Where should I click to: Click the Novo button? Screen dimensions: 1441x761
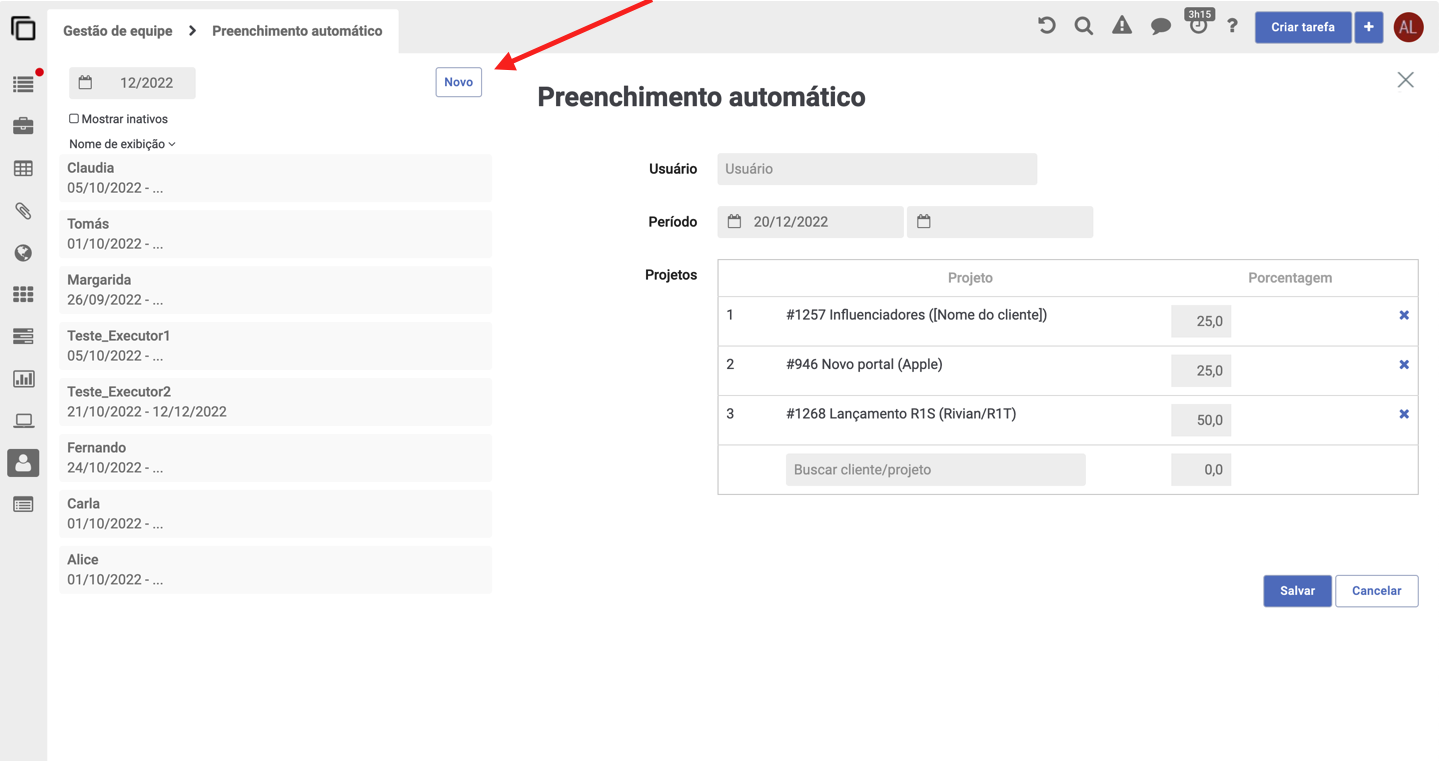tap(458, 82)
